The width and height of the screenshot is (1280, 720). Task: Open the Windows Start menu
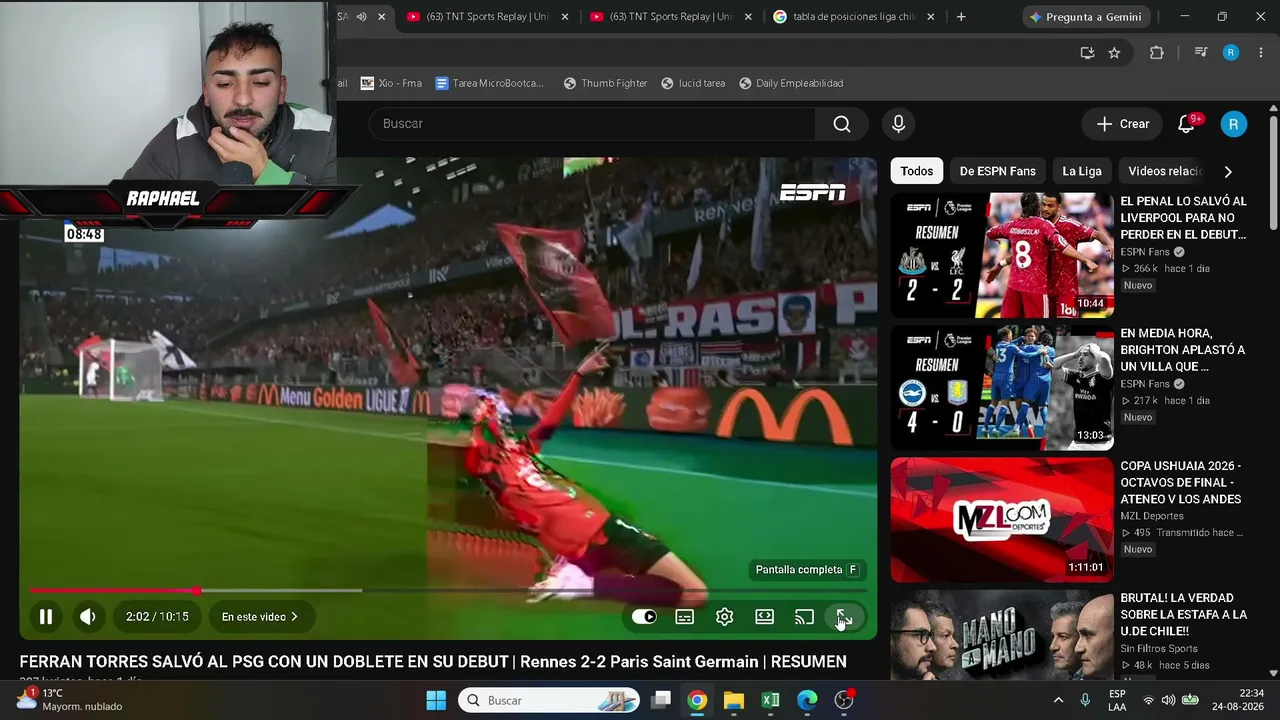coord(436,700)
